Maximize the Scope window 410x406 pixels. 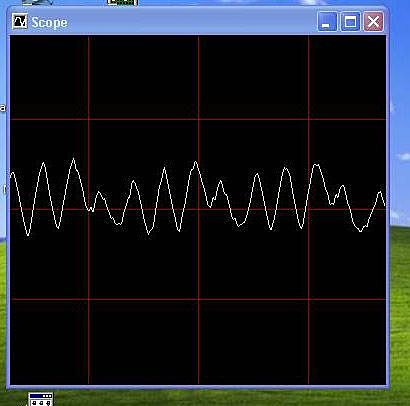click(x=350, y=22)
